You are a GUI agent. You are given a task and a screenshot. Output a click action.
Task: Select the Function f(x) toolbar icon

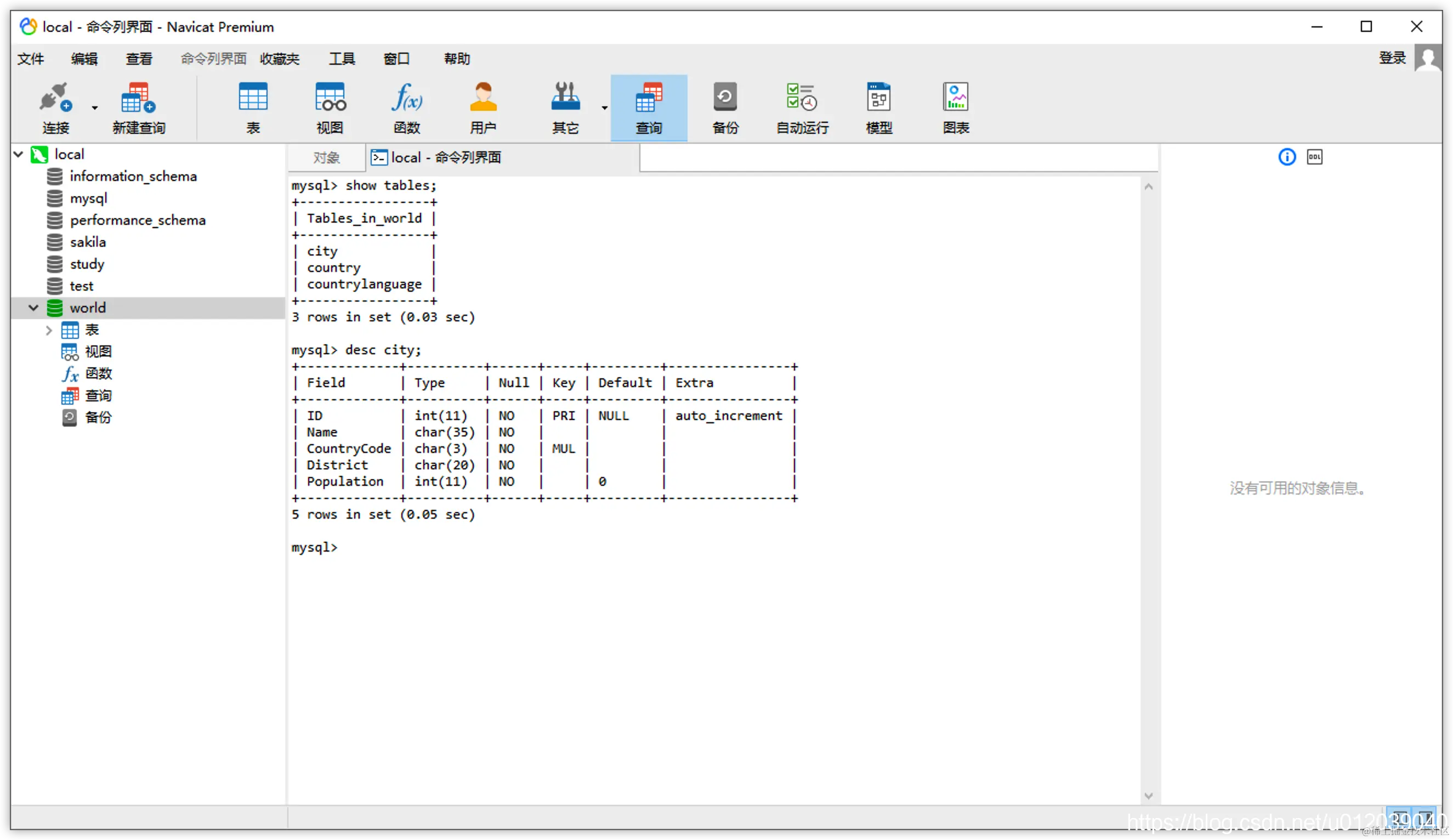tap(406, 108)
